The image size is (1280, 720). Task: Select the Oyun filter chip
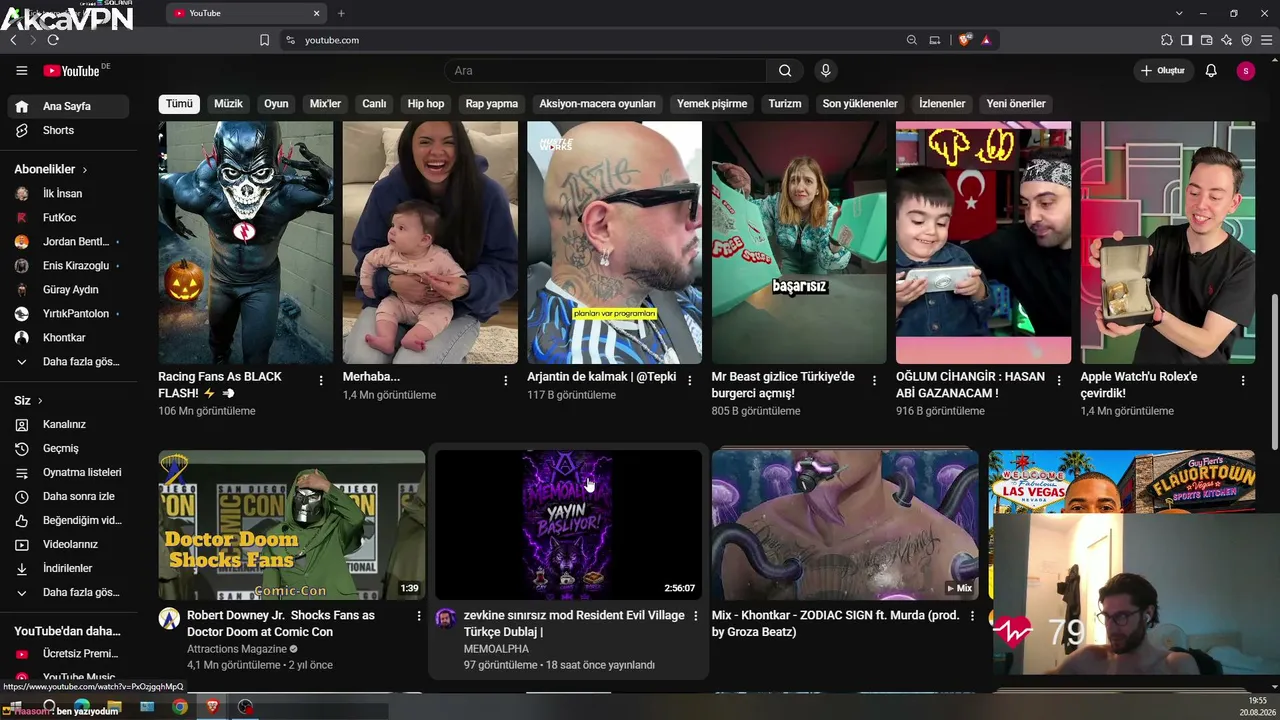coord(276,104)
